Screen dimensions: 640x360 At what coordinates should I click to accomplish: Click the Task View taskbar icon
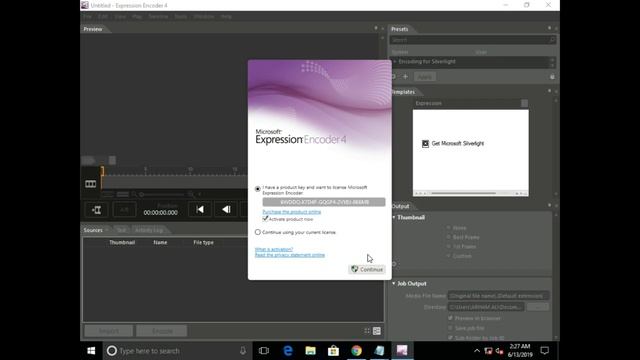264,351
